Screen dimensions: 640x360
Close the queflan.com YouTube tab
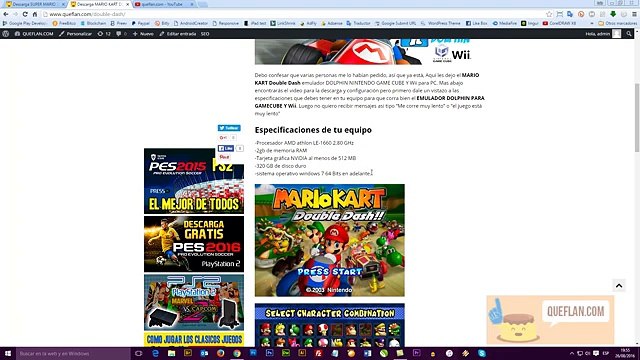(192, 4)
